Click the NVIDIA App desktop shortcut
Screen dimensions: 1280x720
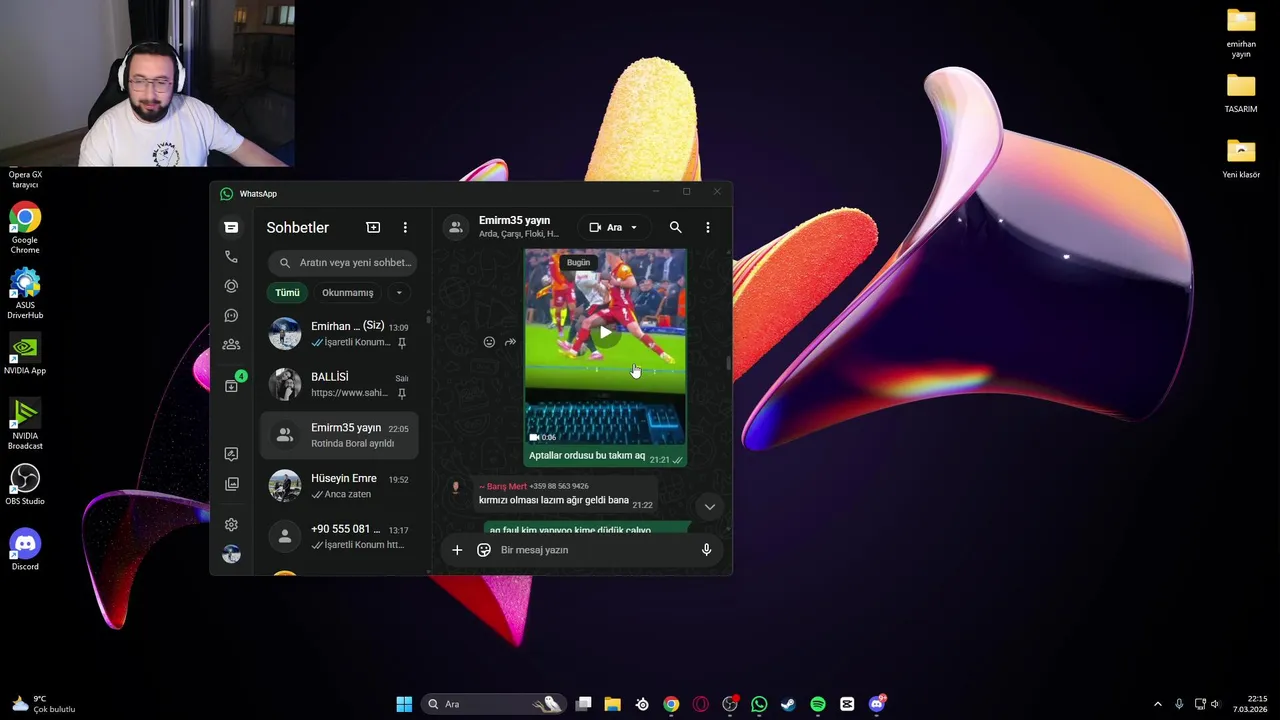tap(25, 354)
